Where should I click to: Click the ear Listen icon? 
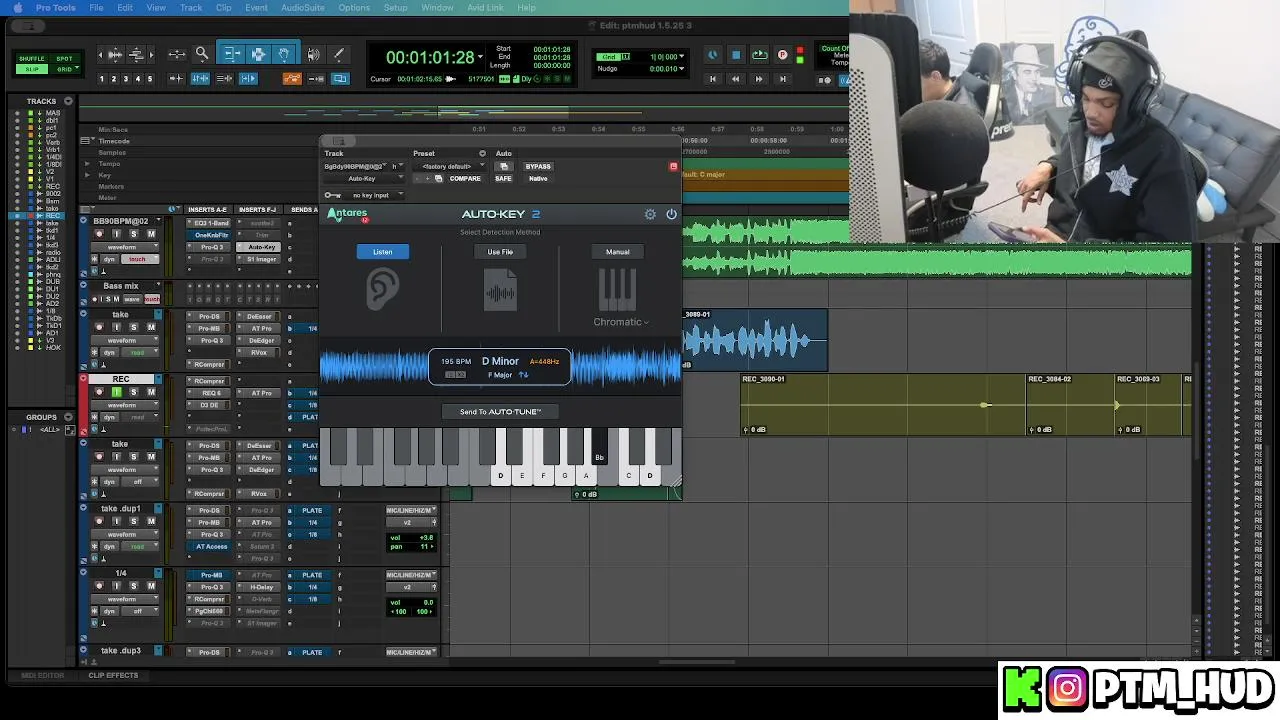(x=382, y=289)
